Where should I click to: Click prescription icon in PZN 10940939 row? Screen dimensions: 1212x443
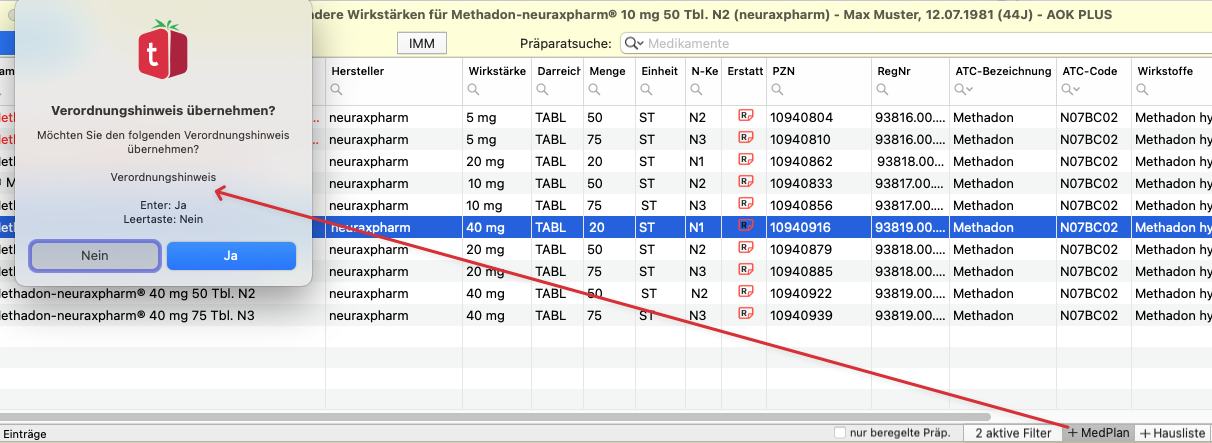pyautogui.click(x=745, y=315)
